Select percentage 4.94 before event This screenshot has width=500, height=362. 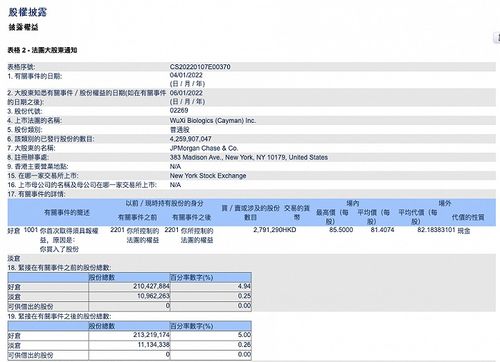click(244, 286)
